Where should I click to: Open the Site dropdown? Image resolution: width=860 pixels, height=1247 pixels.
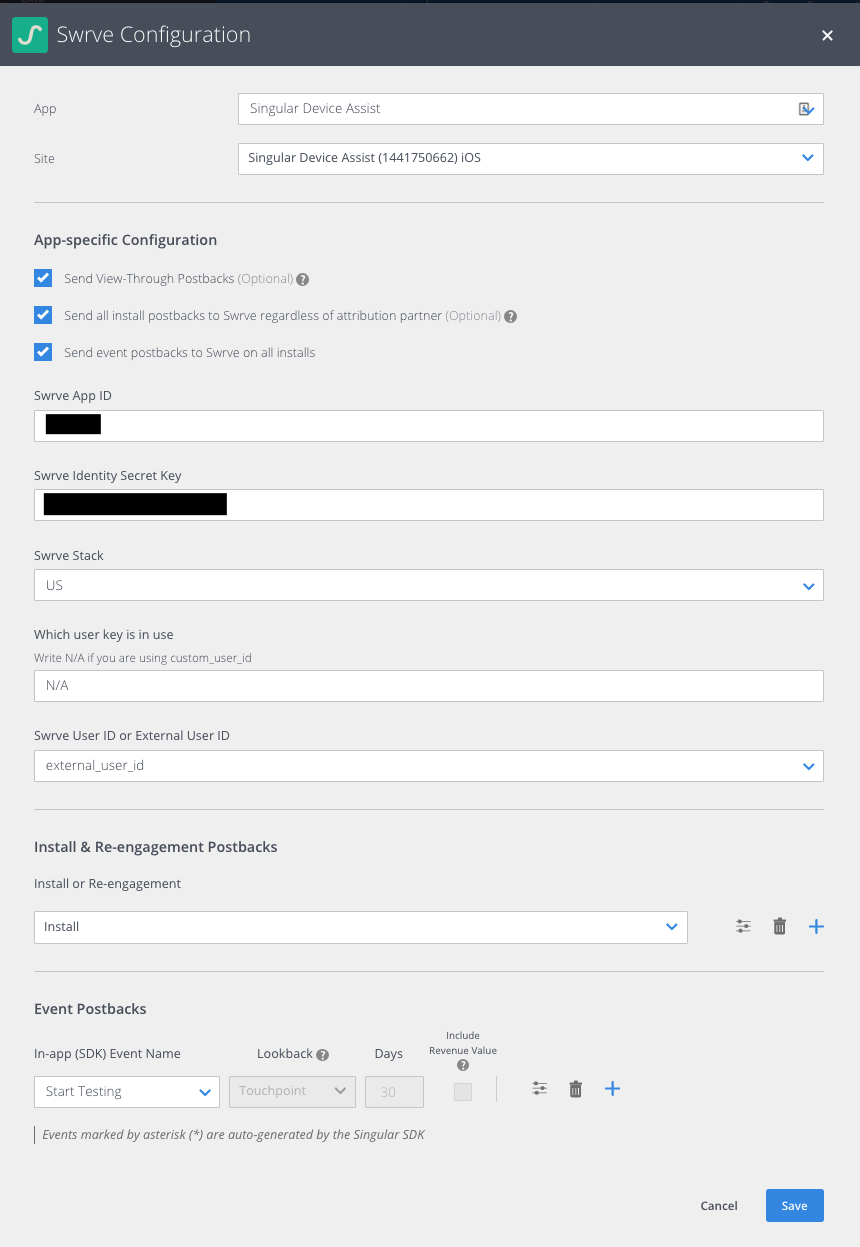pos(531,158)
